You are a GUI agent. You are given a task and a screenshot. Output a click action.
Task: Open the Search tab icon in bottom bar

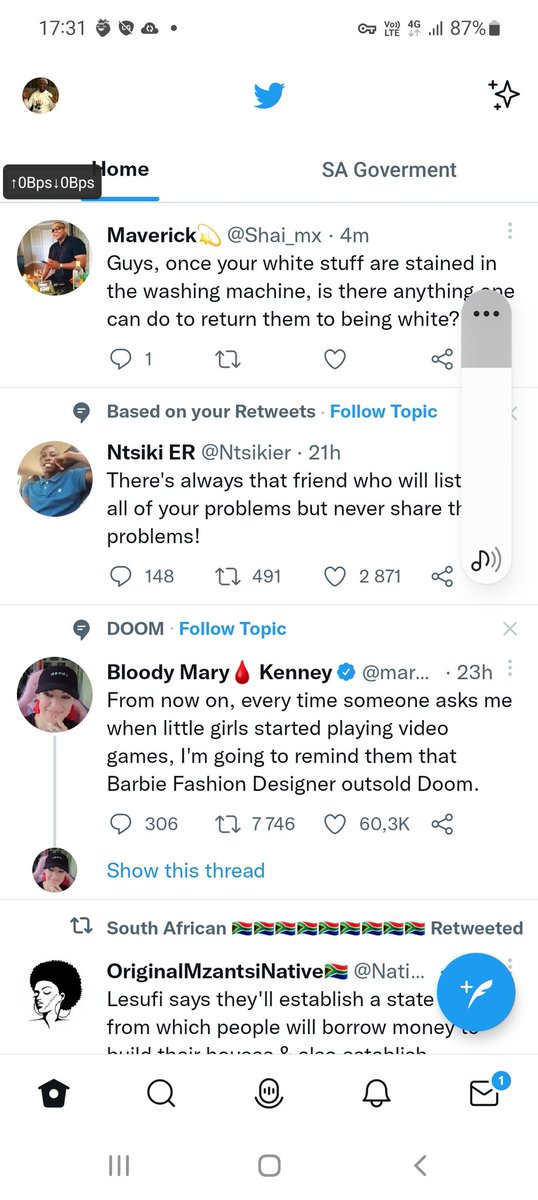160,1093
